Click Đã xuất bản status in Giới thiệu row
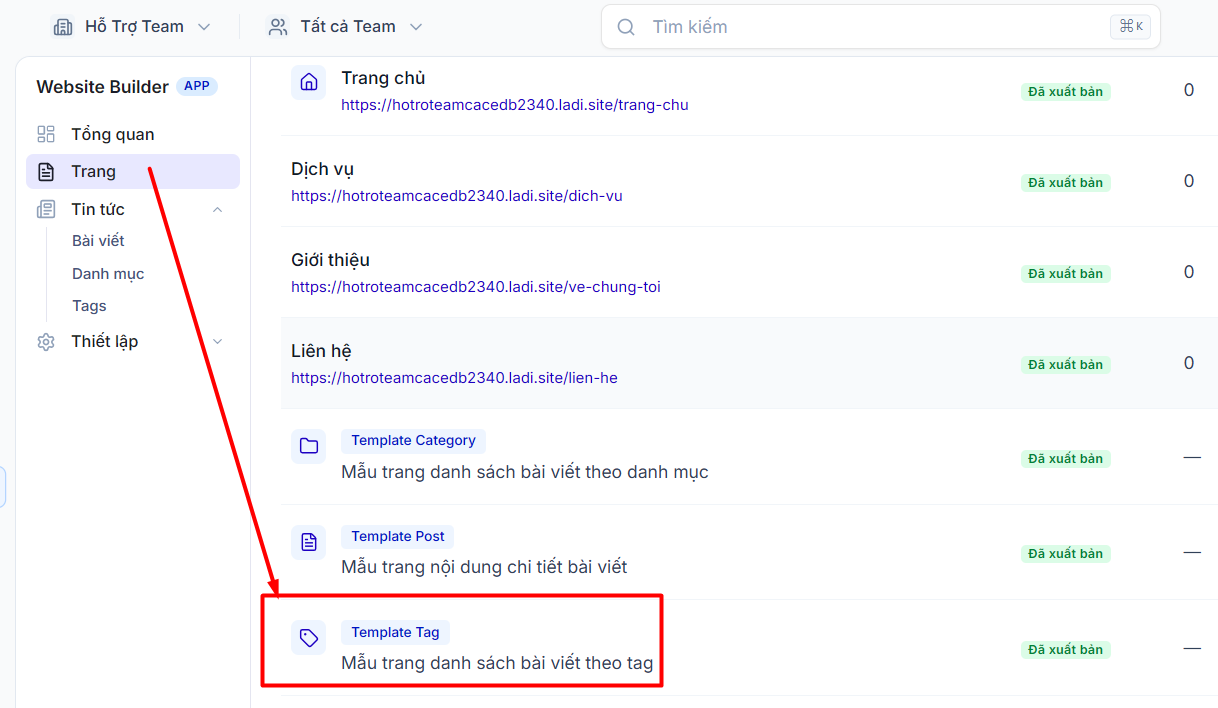Image resolution: width=1218 pixels, height=708 pixels. 1066,274
